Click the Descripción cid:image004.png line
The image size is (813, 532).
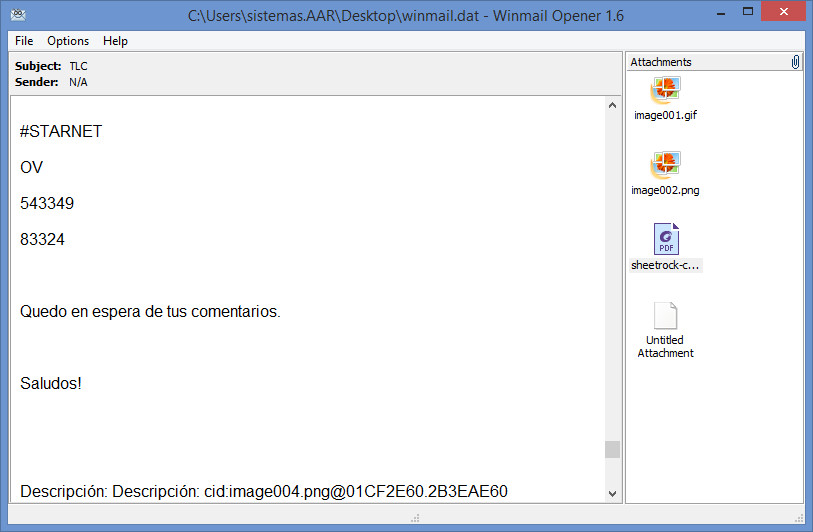(263, 491)
